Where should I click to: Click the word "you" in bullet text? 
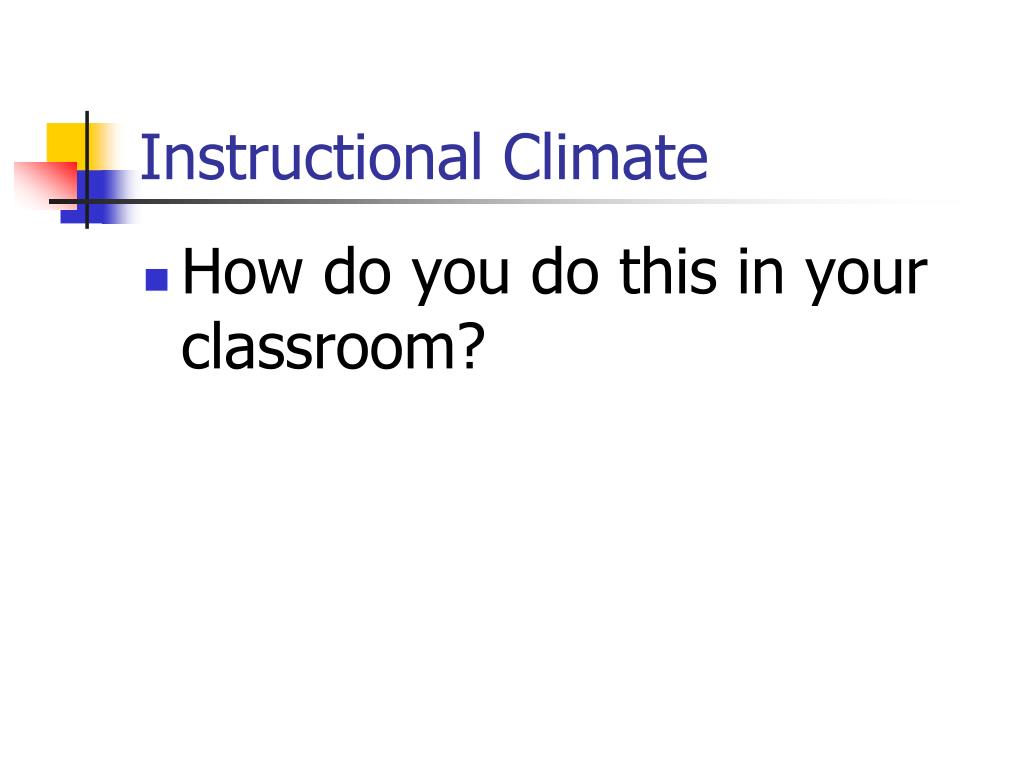tap(460, 277)
